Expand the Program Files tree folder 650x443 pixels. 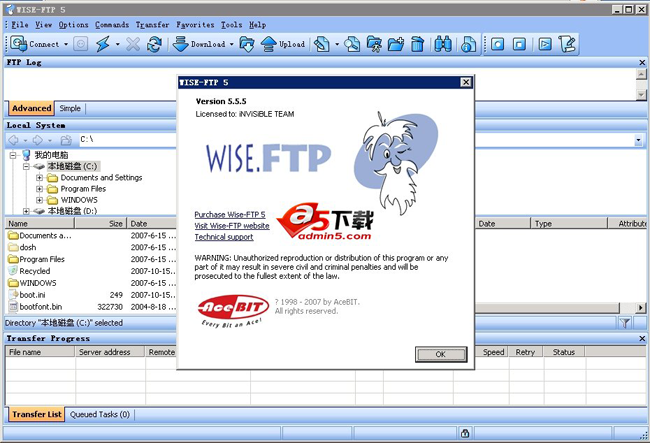(x=39, y=189)
